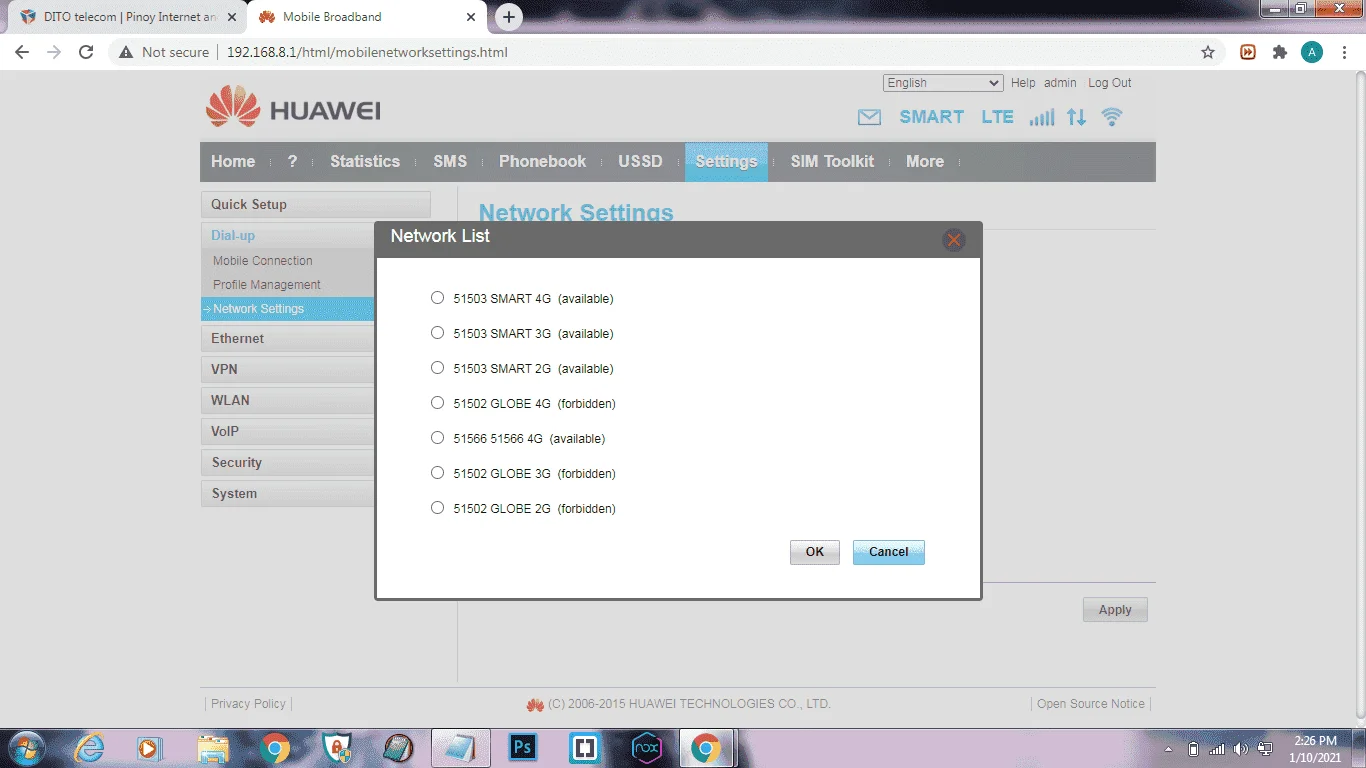Go back in browser history

[22, 52]
